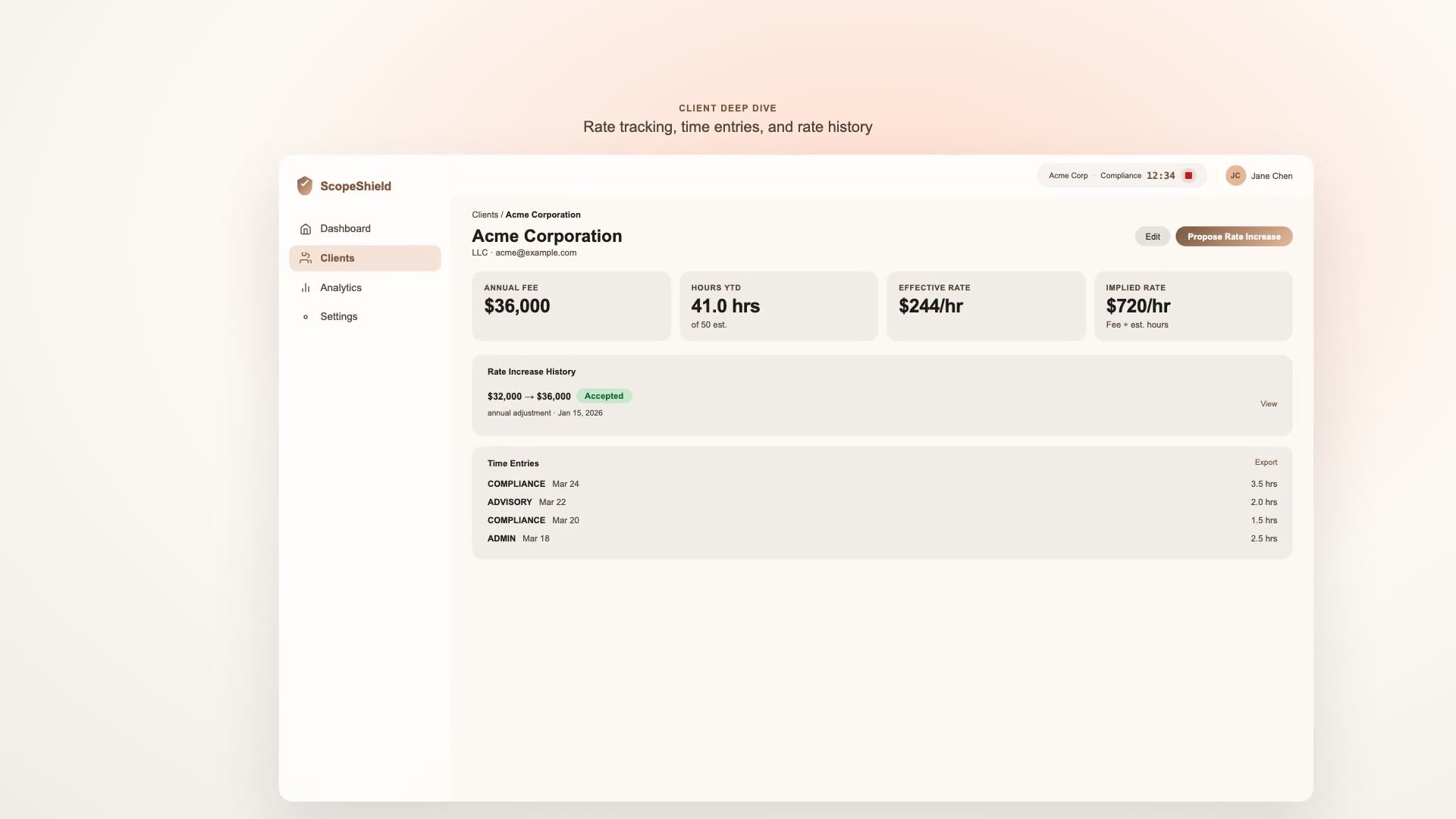Click the Effective Rate stat card
This screenshot has height=819, width=1456.
[985, 306]
